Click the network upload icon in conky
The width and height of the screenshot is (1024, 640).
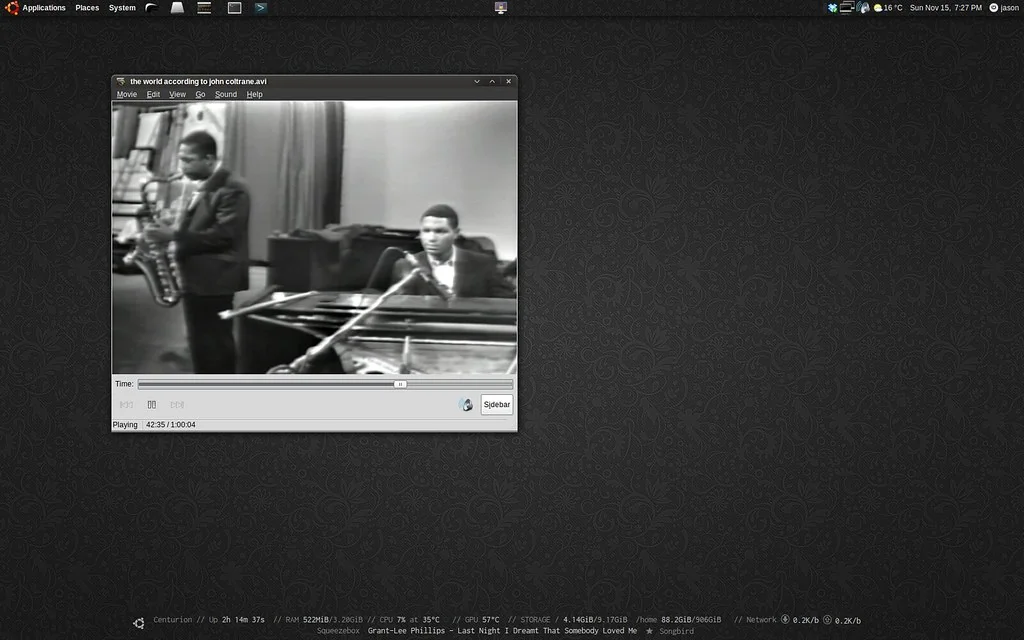(x=827, y=620)
